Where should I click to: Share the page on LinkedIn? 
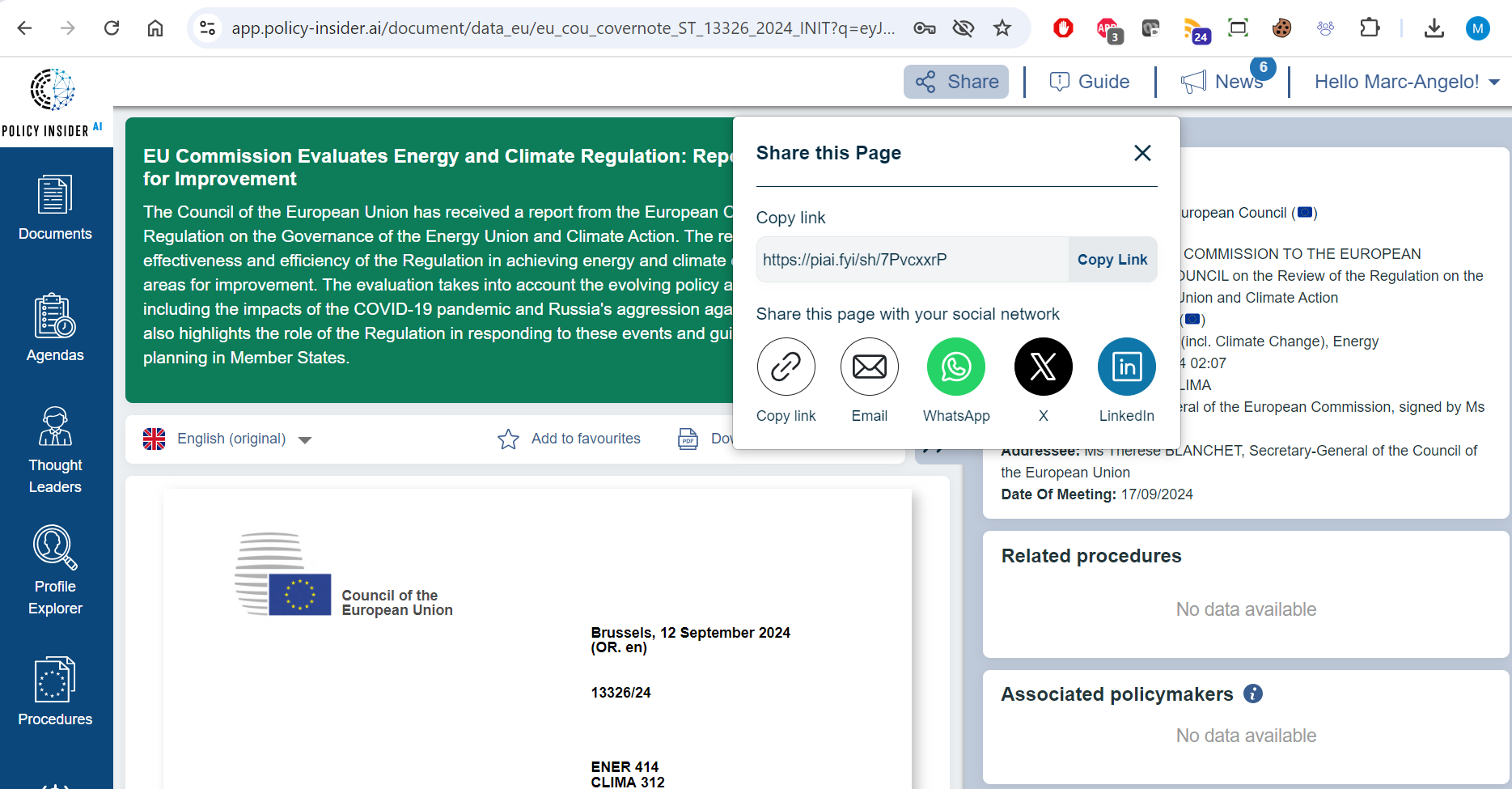1126,367
